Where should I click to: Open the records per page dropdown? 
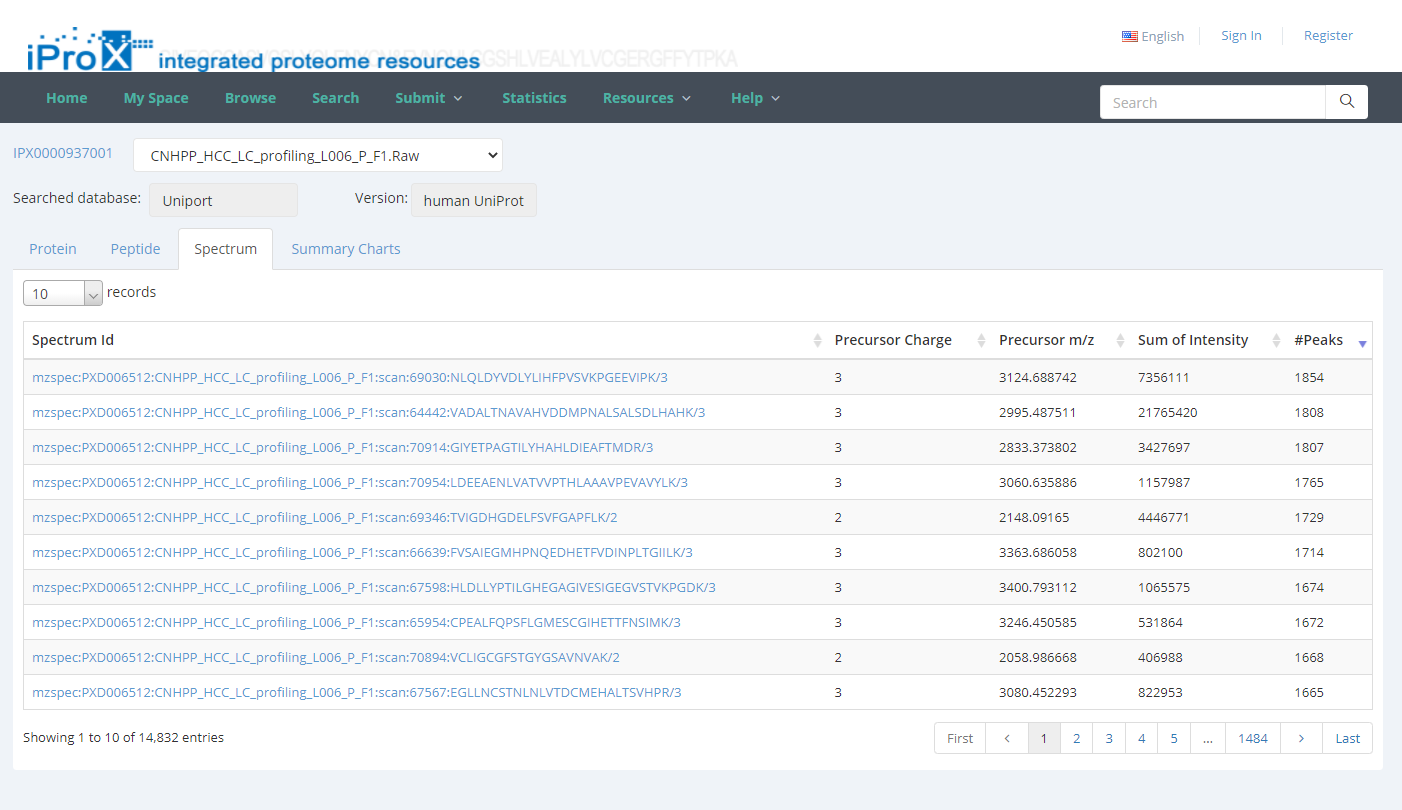[63, 293]
